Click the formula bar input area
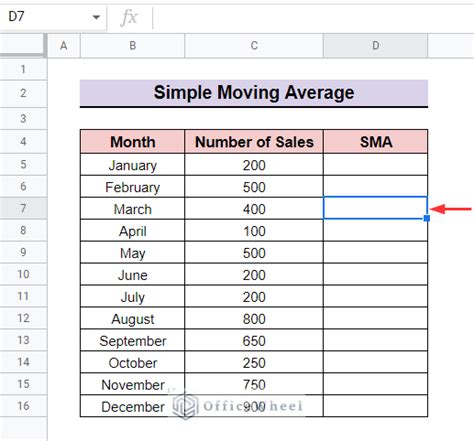Image resolution: width=474 pixels, height=441 pixels. pos(313,17)
